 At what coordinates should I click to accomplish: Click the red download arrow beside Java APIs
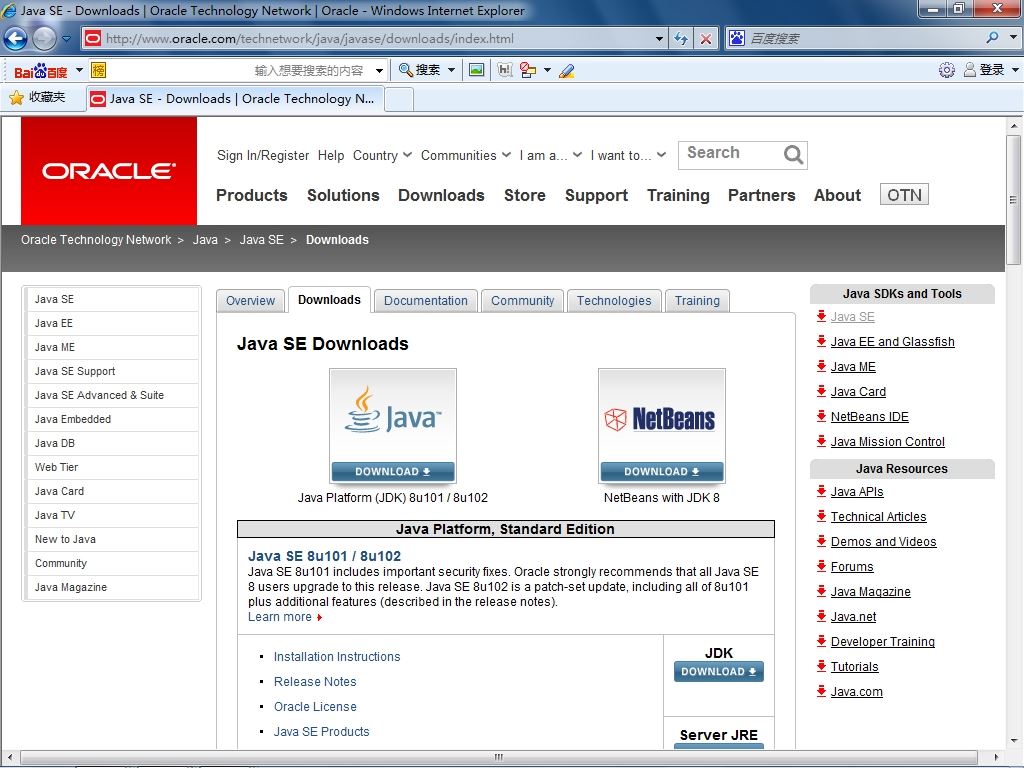(822, 491)
